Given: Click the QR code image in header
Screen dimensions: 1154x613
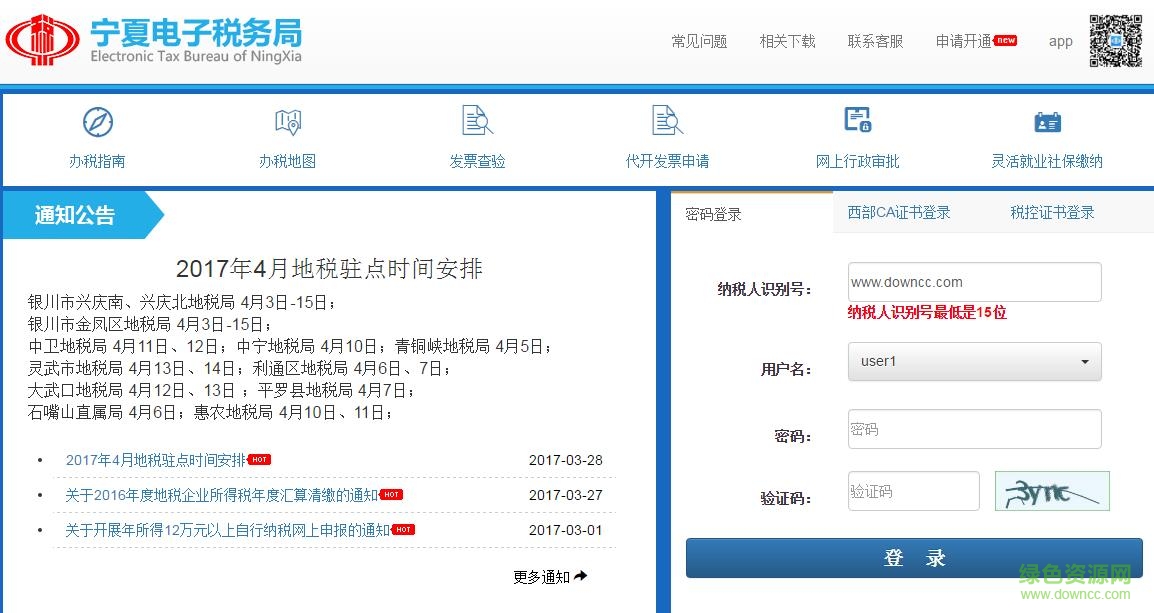Looking at the screenshot, I should (1115, 41).
